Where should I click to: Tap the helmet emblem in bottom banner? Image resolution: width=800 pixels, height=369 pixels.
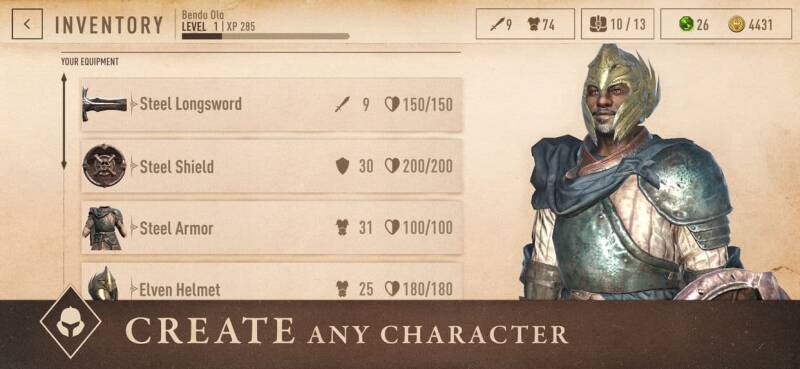[x=70, y=323]
